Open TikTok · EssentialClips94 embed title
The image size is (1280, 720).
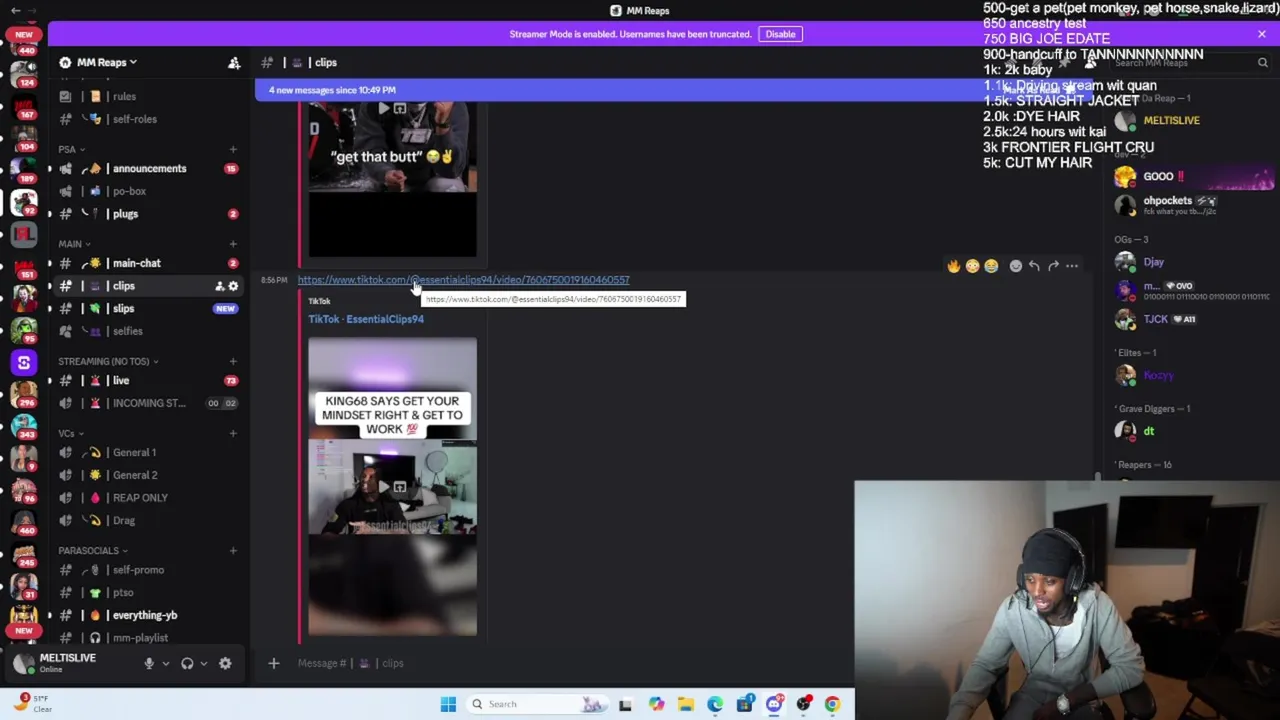tap(366, 319)
